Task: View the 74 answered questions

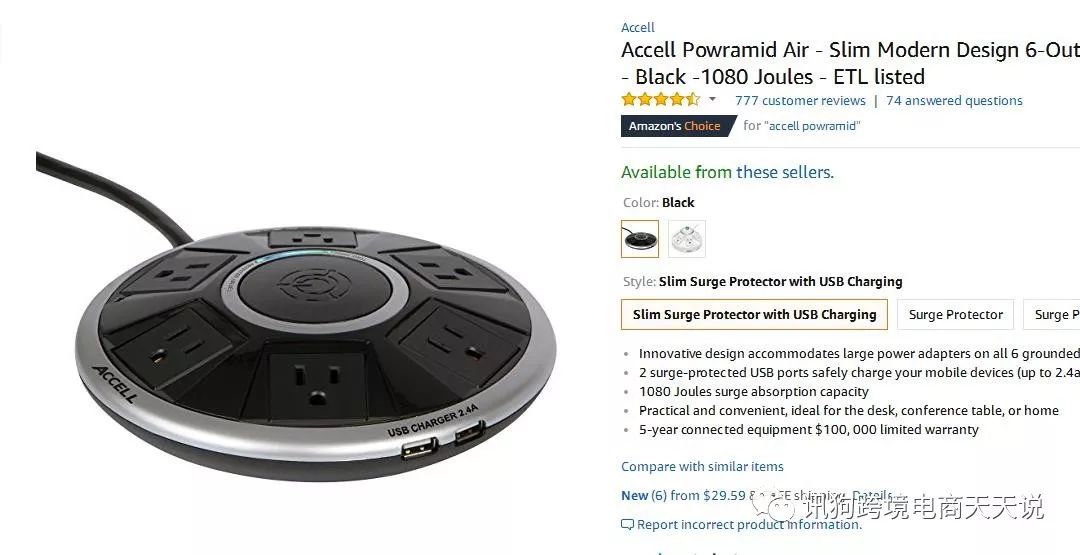Action: [x=954, y=101]
